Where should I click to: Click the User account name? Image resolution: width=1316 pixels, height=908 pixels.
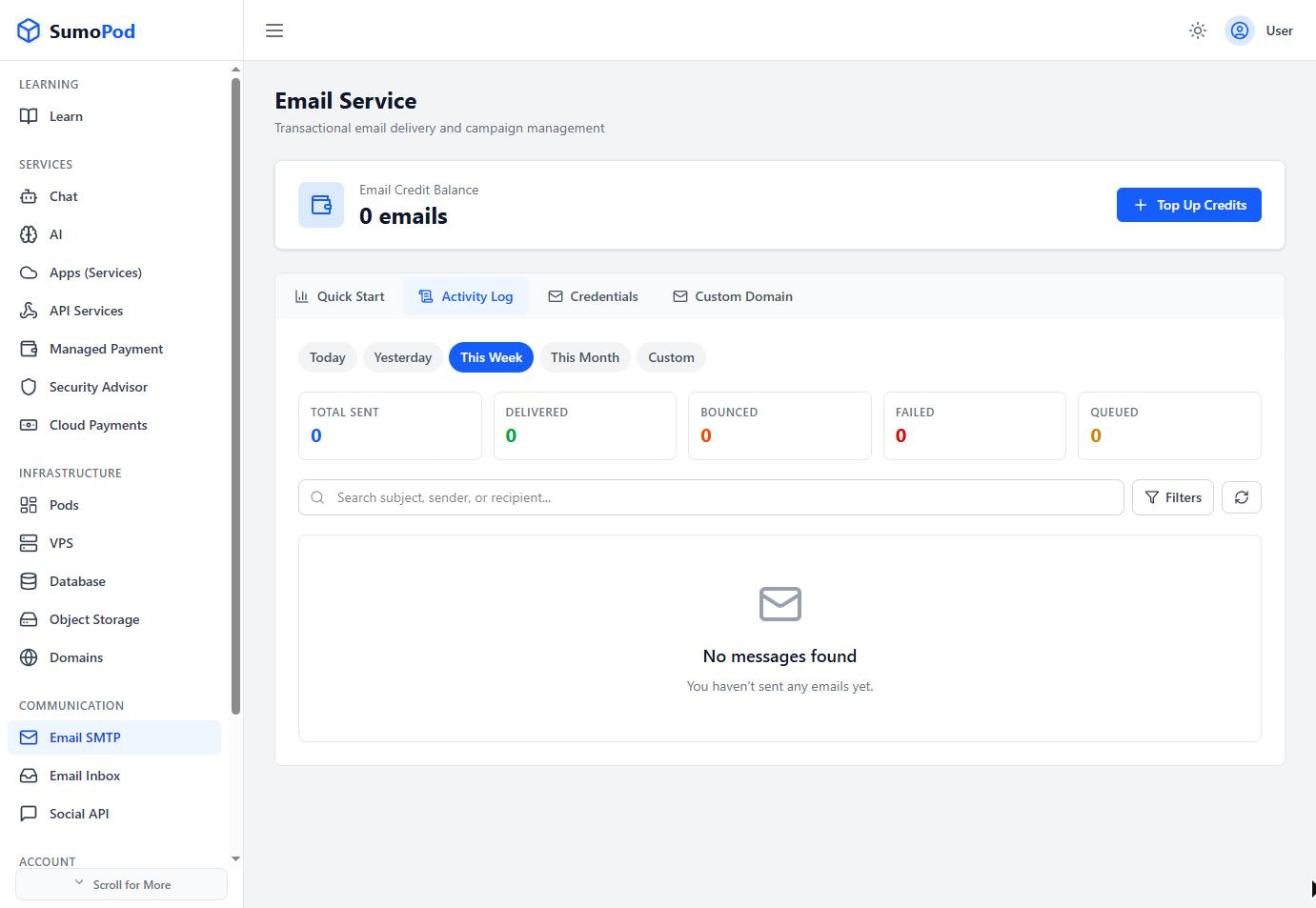(x=1279, y=31)
